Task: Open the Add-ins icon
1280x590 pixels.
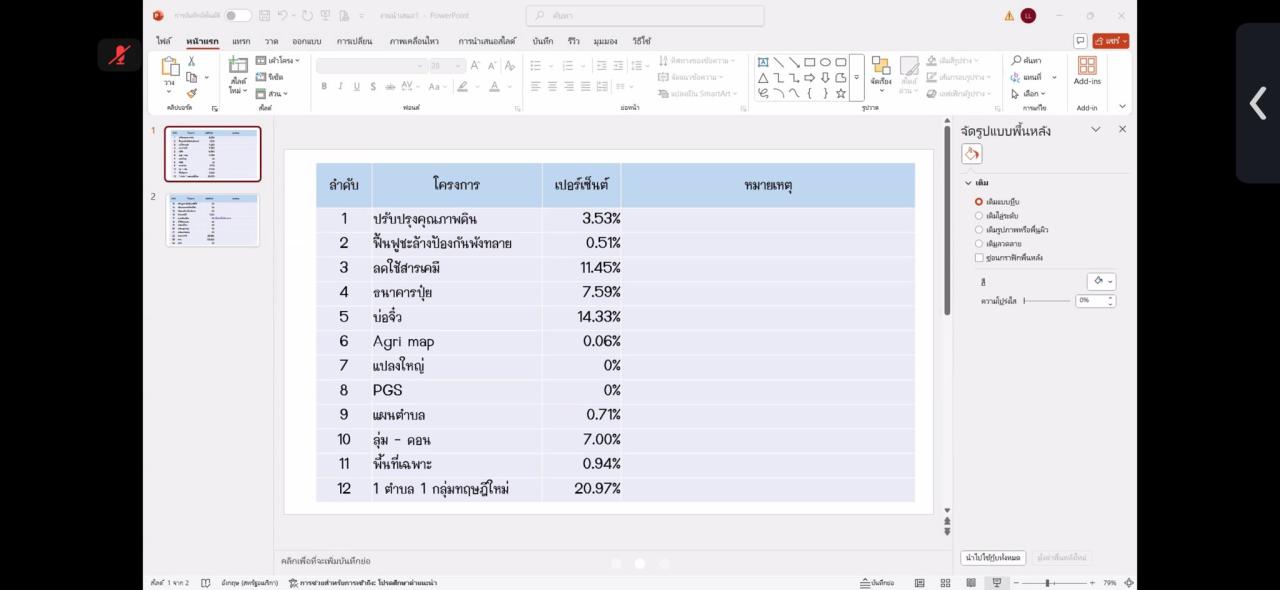Action: (1087, 68)
